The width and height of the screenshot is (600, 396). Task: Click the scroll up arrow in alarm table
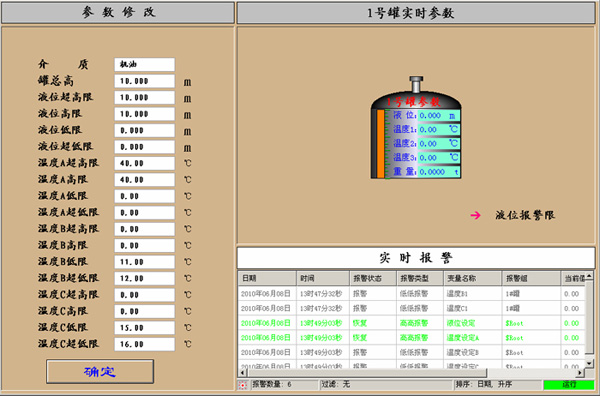tap(589, 276)
